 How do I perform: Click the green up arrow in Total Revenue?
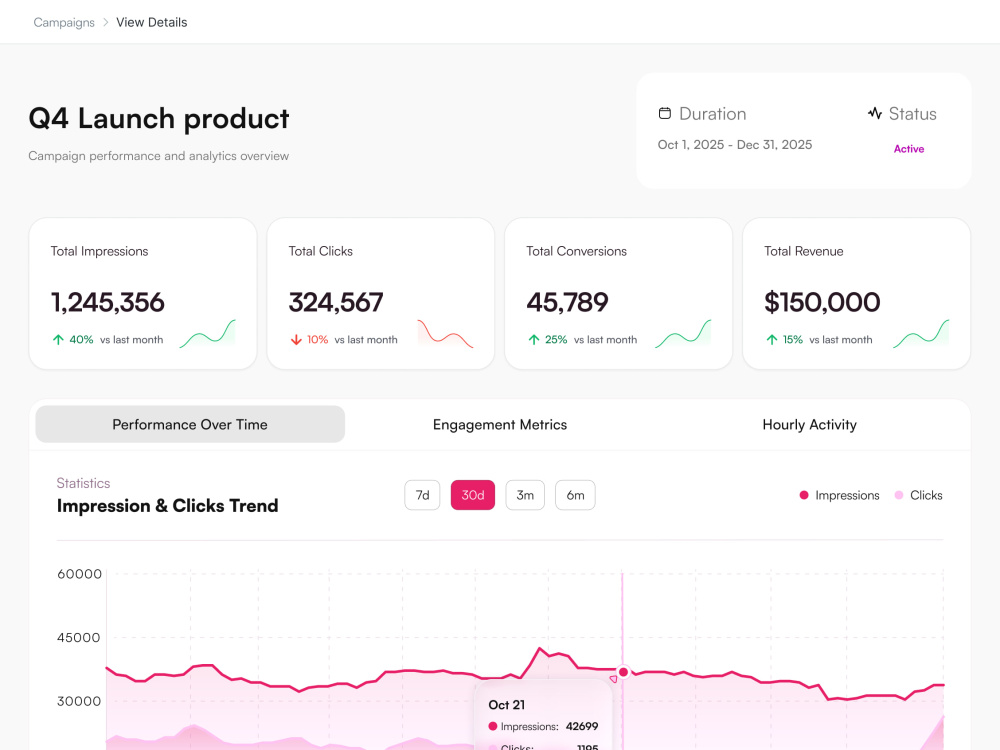click(772, 339)
